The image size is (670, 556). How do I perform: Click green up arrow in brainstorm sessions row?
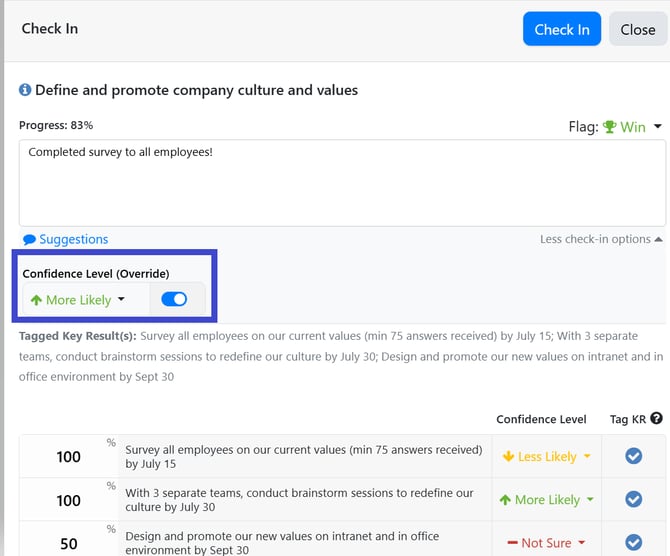(504, 500)
